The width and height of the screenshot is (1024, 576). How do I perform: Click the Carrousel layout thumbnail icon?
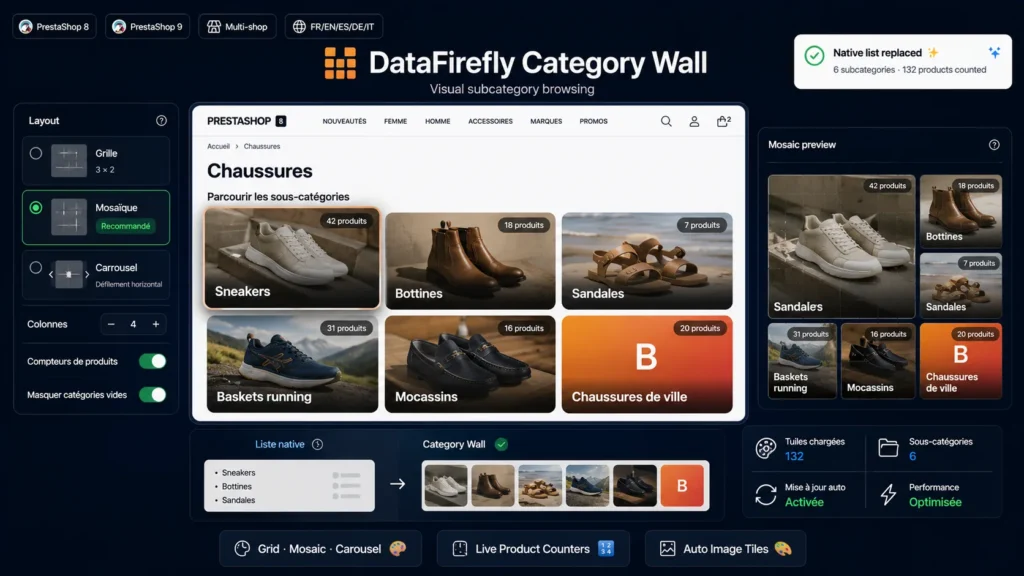point(69,274)
